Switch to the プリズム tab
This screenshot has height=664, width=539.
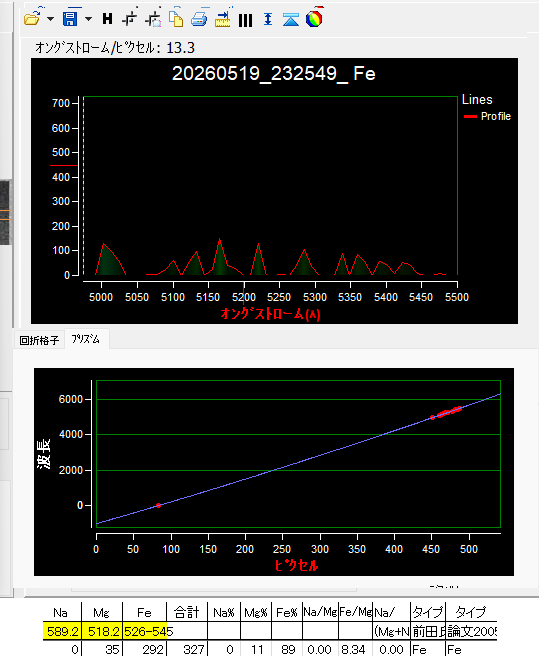pyautogui.click(x=86, y=339)
